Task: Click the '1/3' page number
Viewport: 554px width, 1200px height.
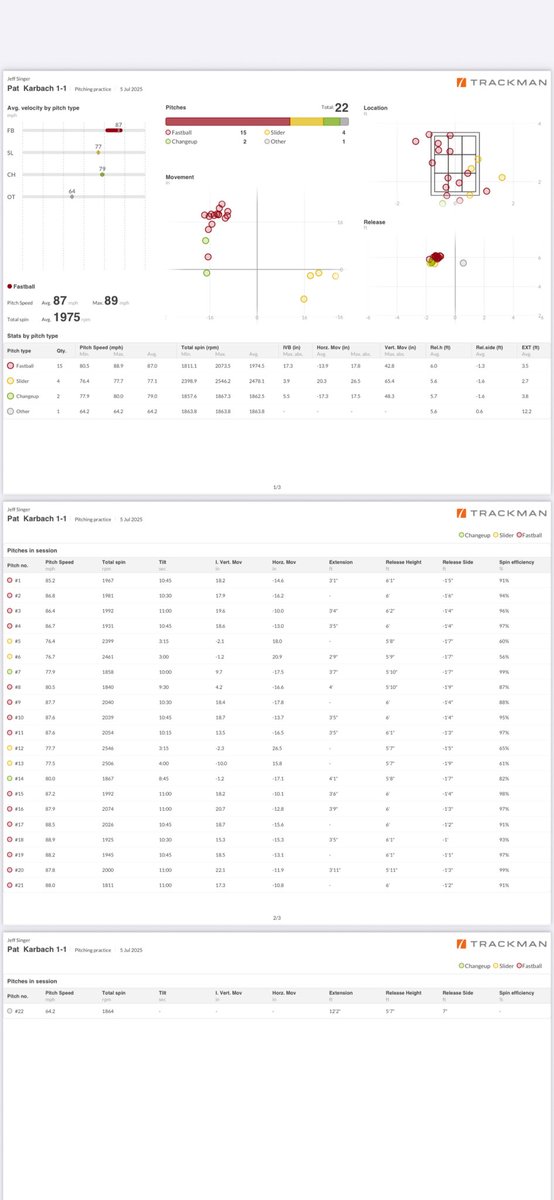Action: point(277,487)
